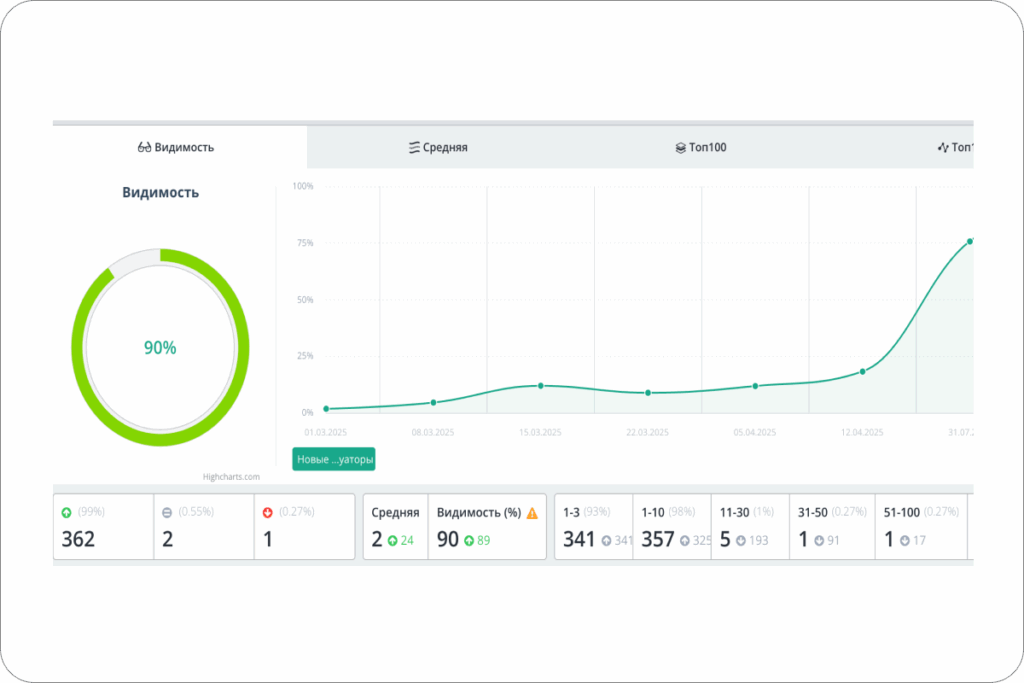Click the grey arrow next to 91
This screenshot has width=1024, height=683.
[819, 541]
